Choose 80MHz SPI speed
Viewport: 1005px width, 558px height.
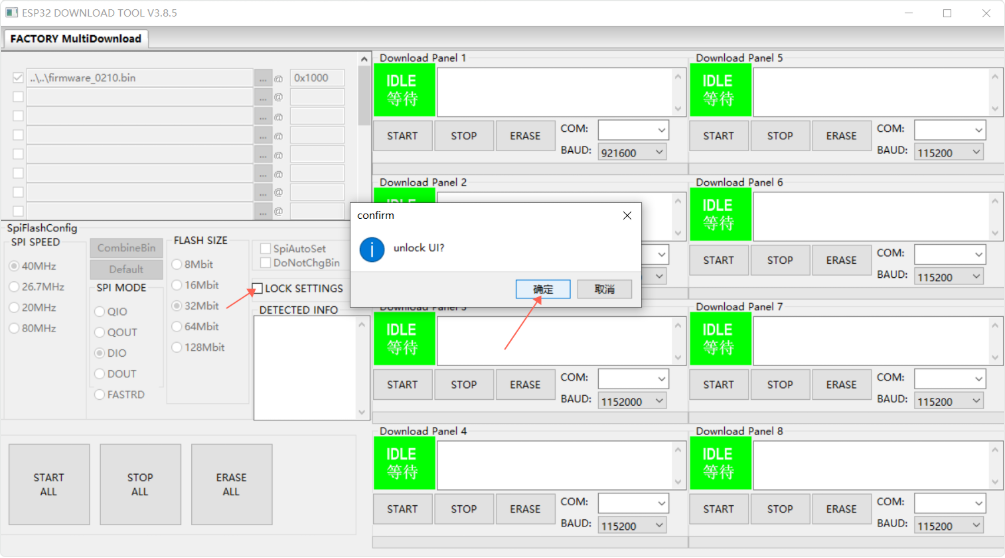click(x=14, y=328)
